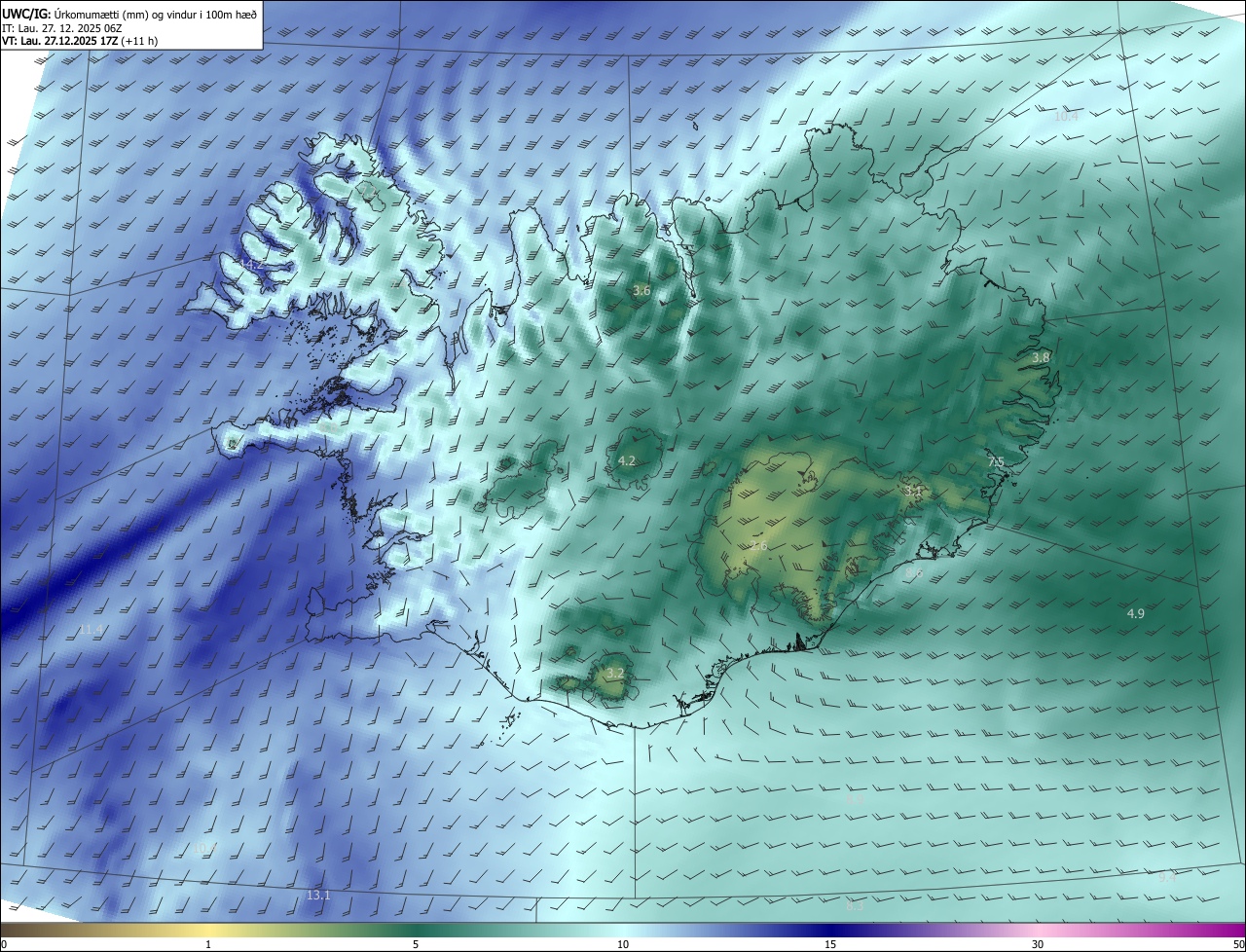Click the 8.6 value label near the coast
This screenshot has width=1246, height=952.
point(914,574)
